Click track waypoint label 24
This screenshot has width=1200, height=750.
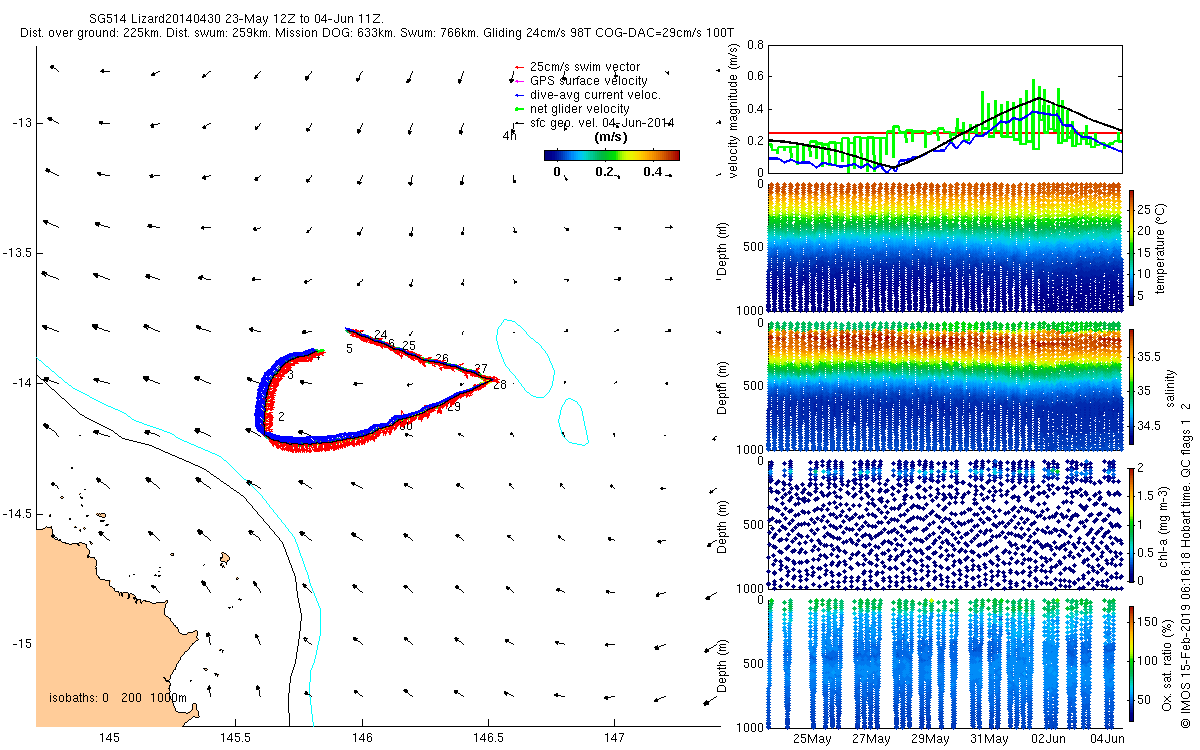coord(380,334)
